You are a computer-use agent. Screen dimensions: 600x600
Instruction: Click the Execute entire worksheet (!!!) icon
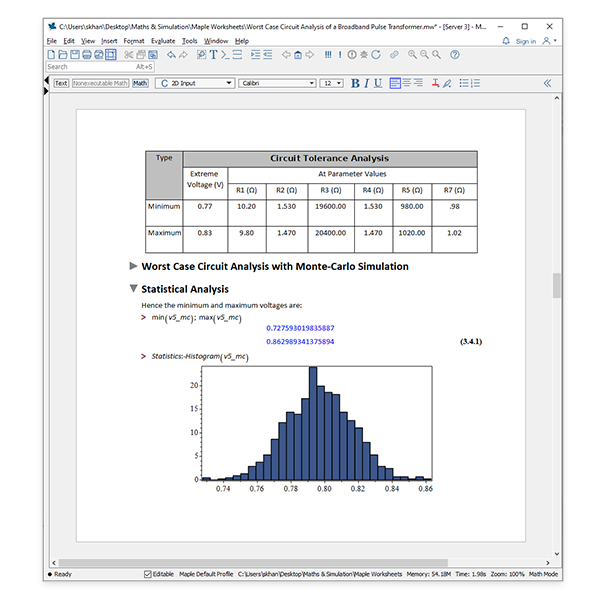click(328, 54)
